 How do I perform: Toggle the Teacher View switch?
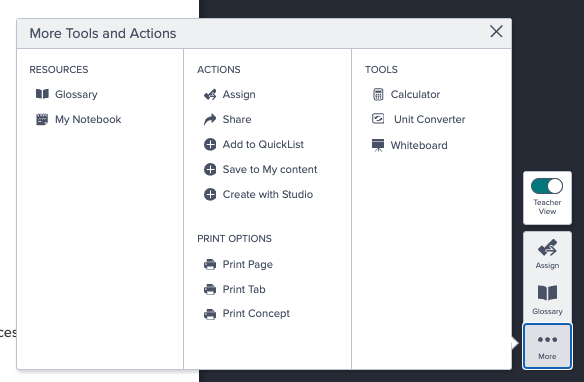[x=547, y=186]
